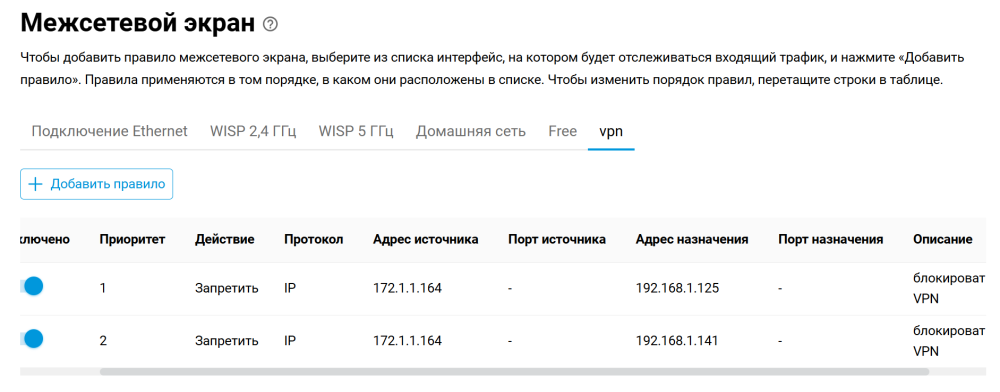Viewport: 1000px width, 392px height.
Task: Select the vpn tab
Action: tap(611, 131)
